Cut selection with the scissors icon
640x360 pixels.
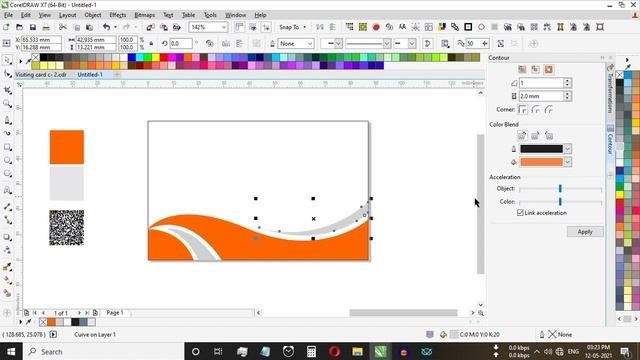tap(62, 27)
